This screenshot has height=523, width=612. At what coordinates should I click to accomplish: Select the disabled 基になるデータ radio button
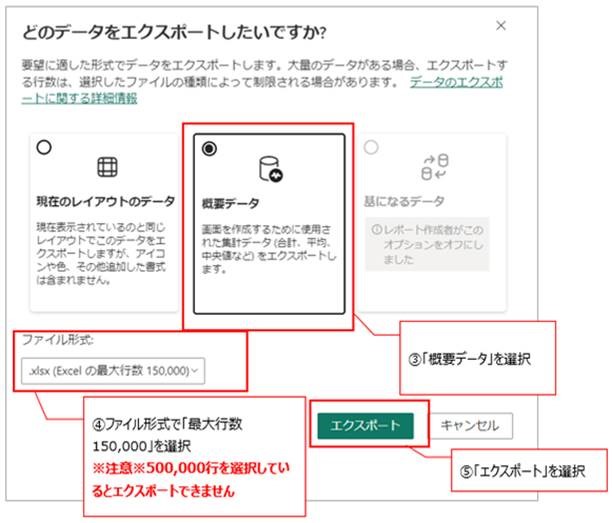[372, 147]
